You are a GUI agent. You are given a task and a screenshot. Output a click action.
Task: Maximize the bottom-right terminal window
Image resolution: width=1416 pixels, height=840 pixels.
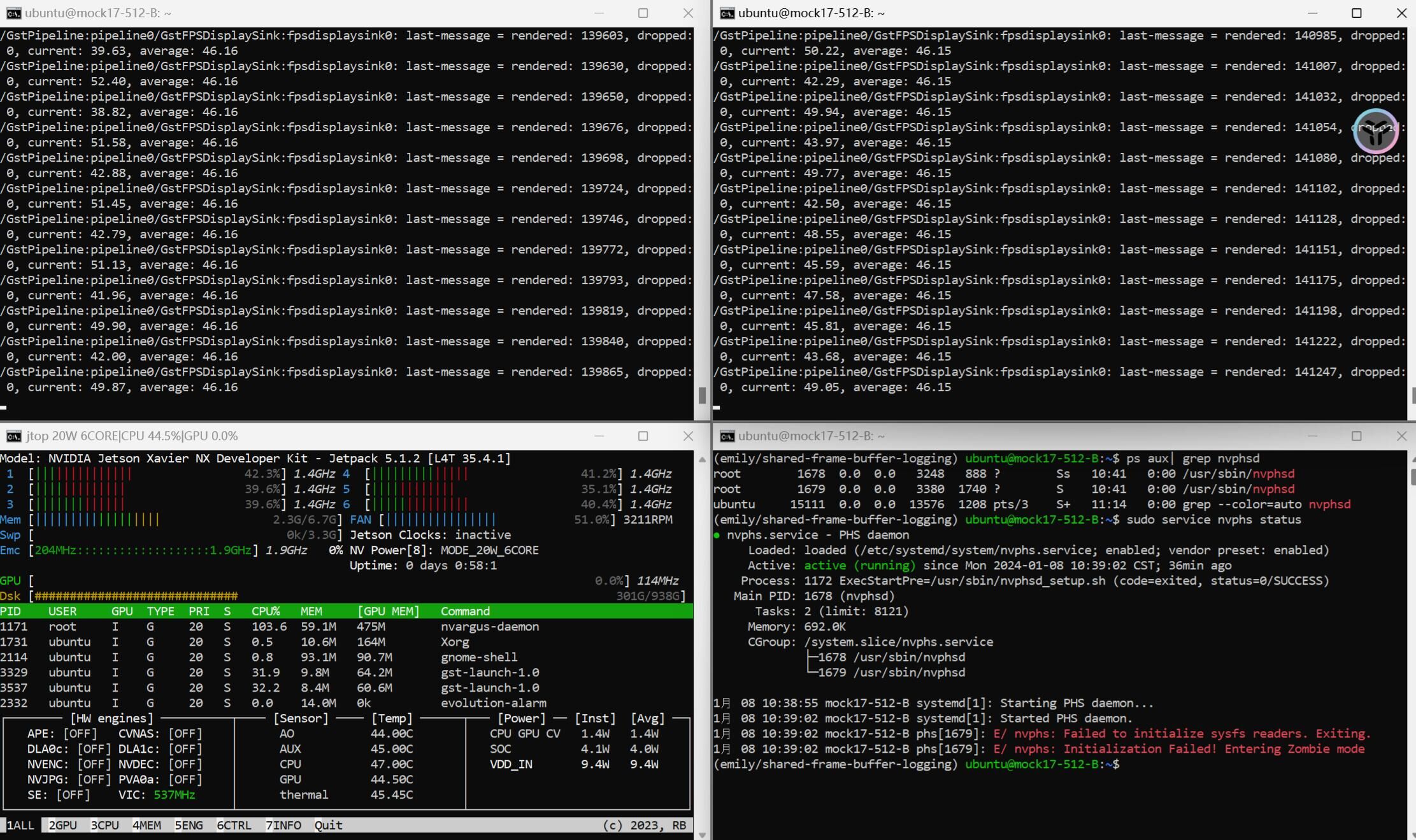click(x=1357, y=436)
